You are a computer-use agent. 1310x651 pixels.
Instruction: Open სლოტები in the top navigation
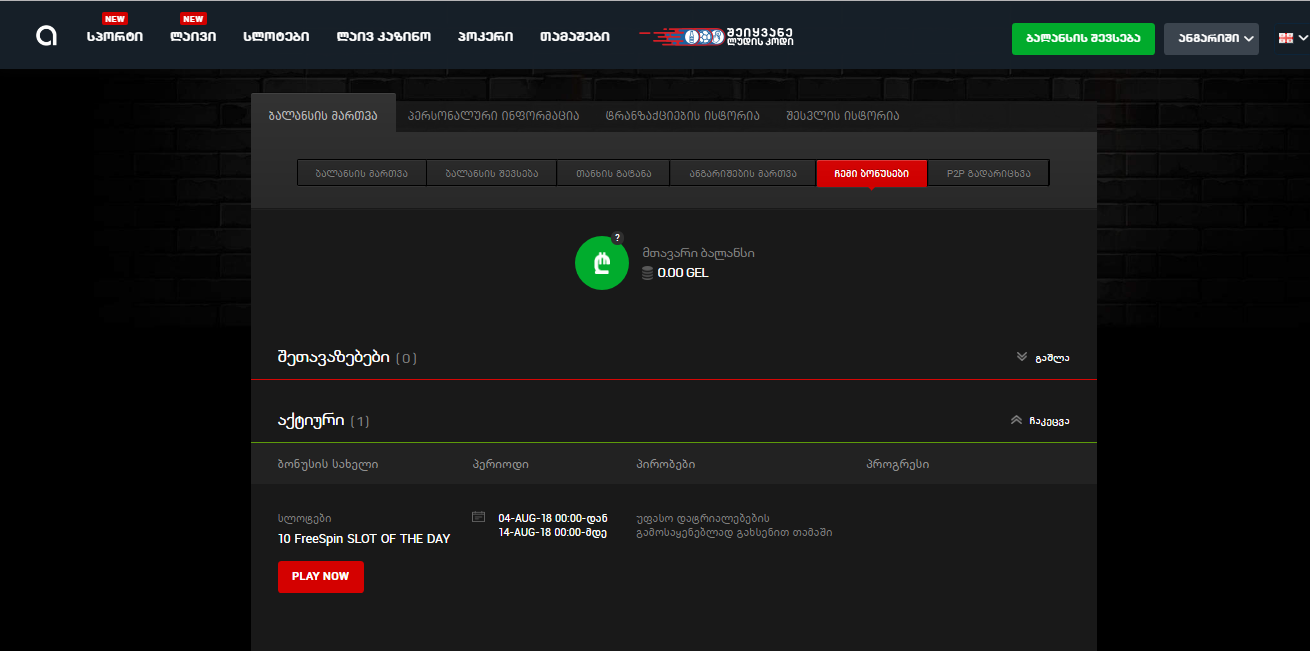[276, 37]
